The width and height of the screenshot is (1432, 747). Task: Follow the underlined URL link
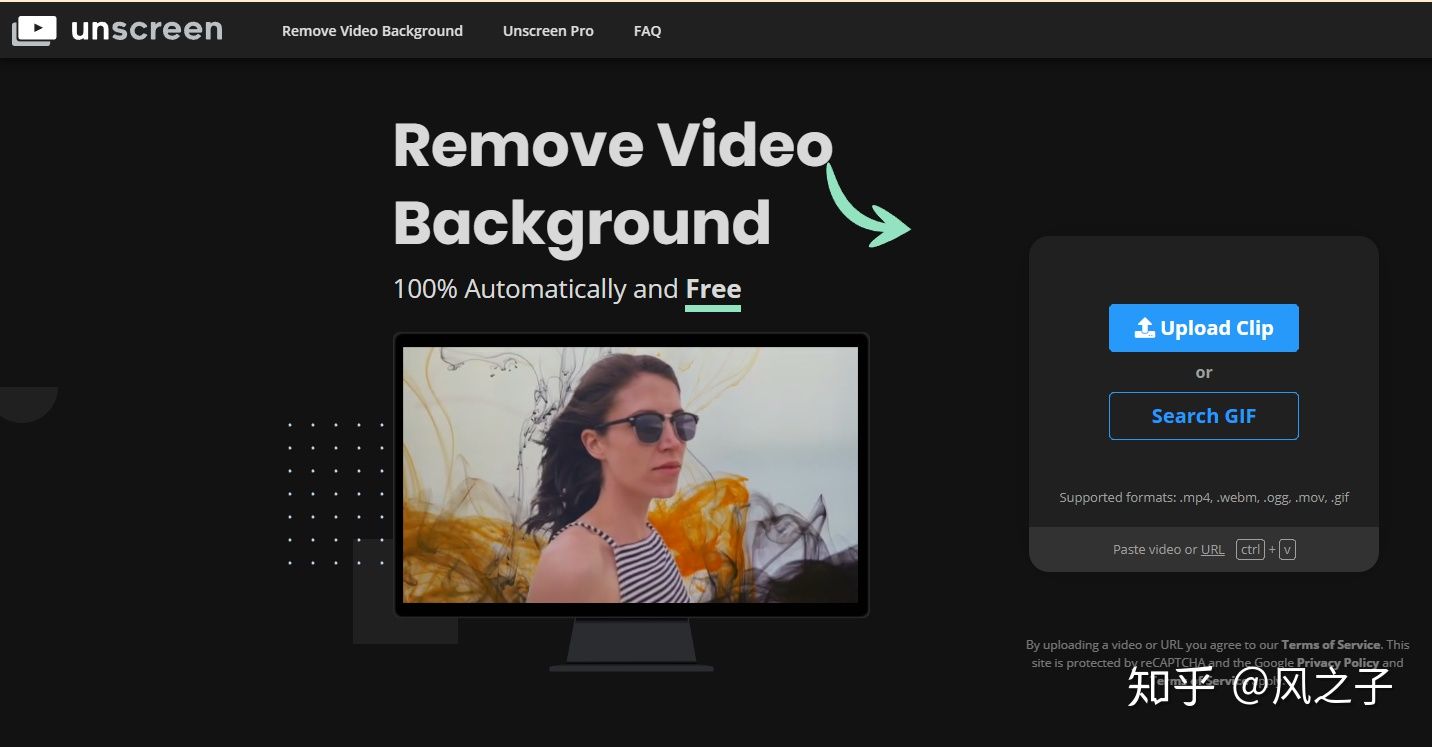point(1212,549)
